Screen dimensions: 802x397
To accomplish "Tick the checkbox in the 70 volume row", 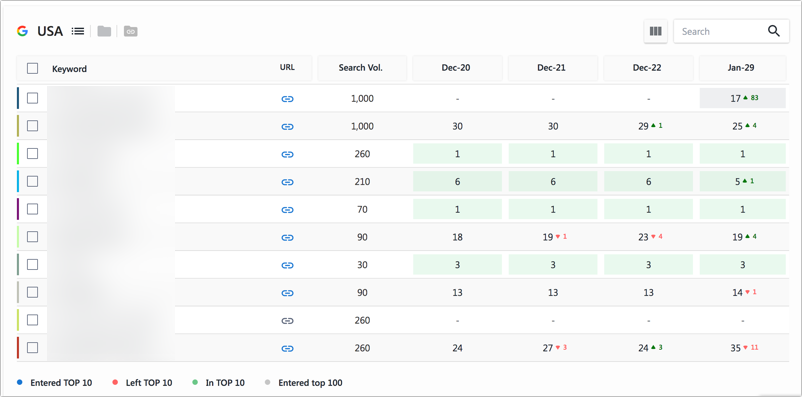I will pyautogui.click(x=32, y=209).
